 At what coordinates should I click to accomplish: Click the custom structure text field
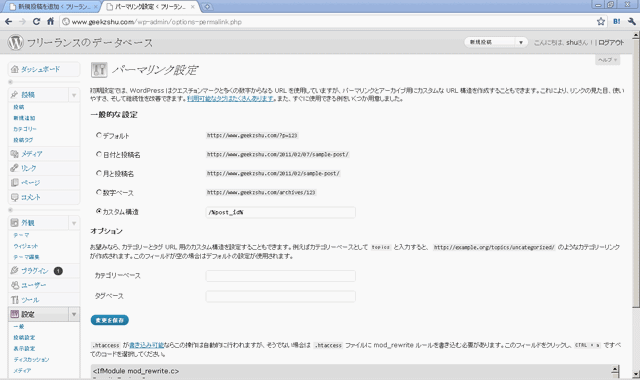point(280,212)
